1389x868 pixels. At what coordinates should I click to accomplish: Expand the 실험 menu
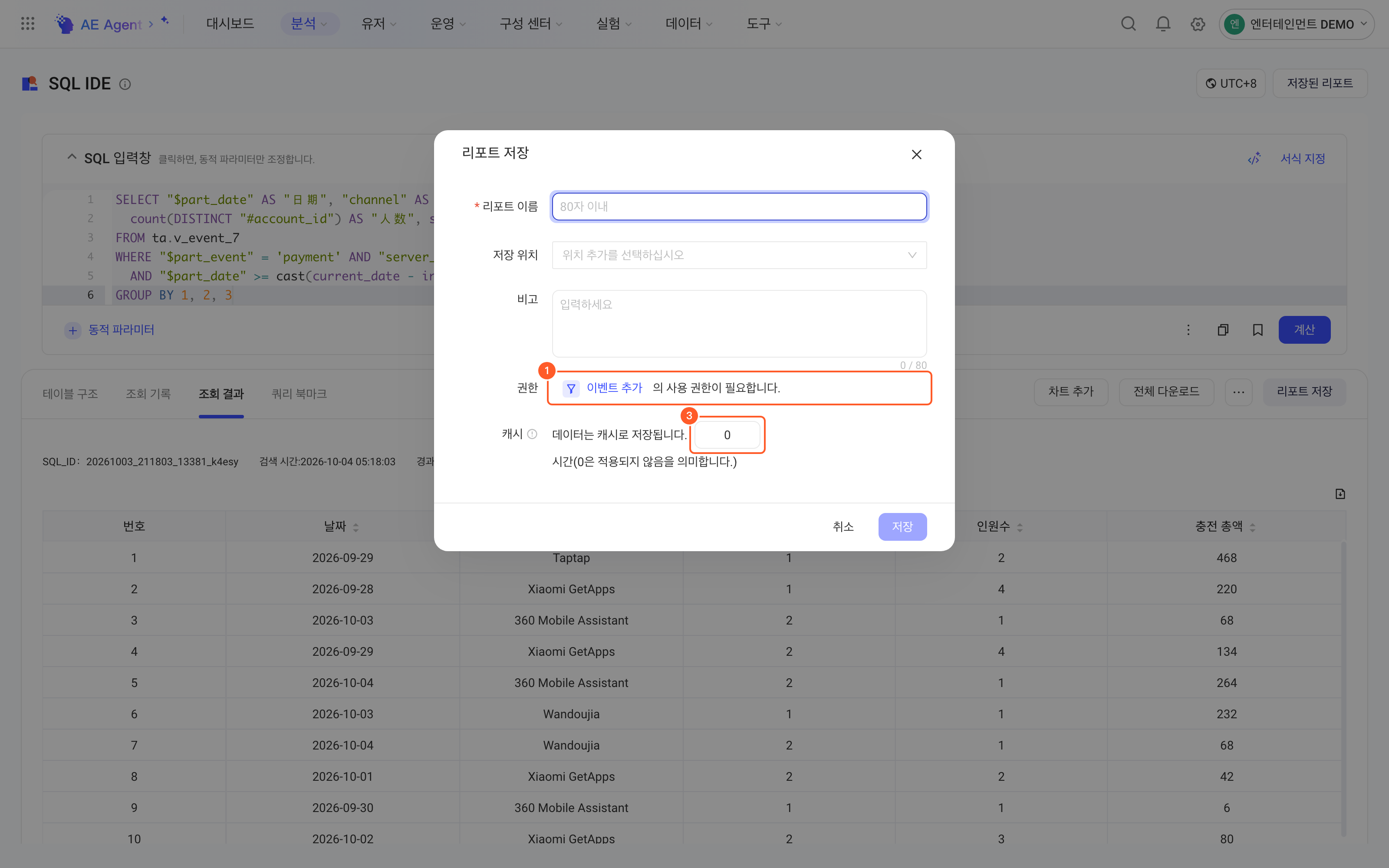(614, 23)
